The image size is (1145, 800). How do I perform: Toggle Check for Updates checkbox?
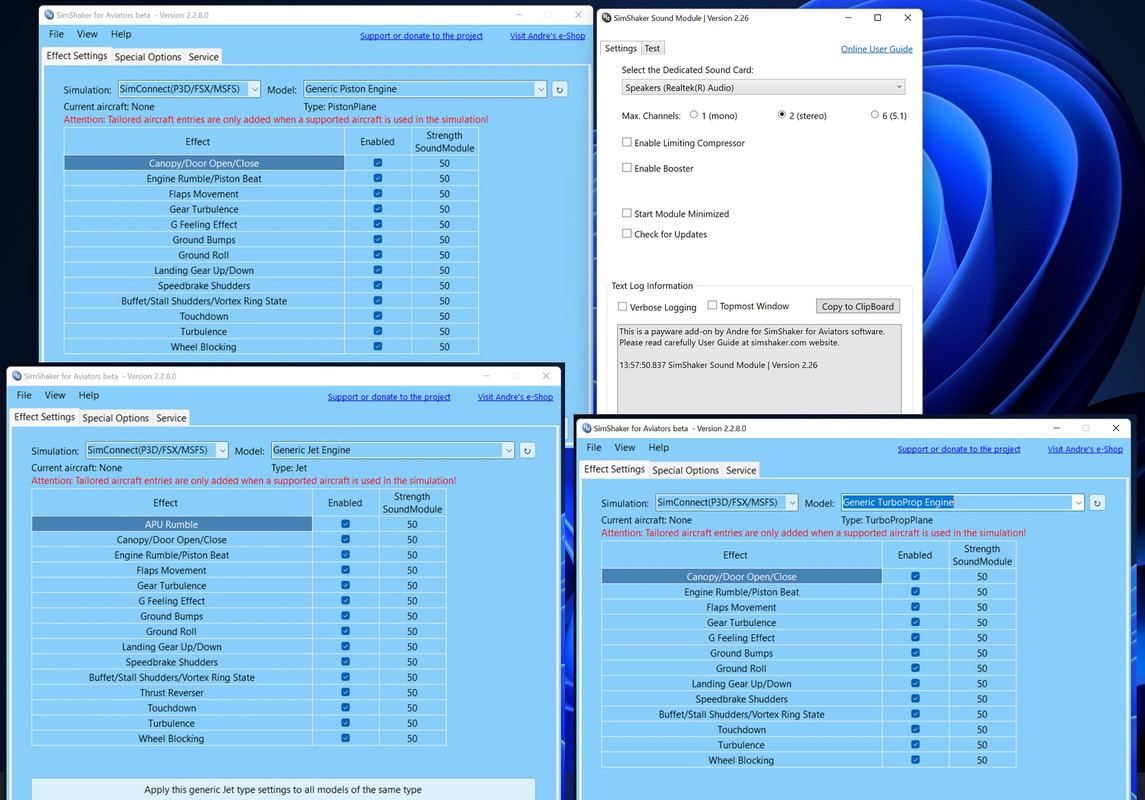point(627,234)
